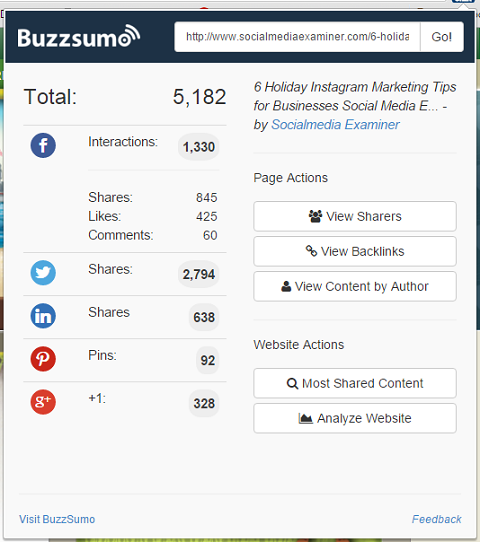The width and height of the screenshot is (480, 542).
Task: Click the Comments: label
Action: 121,235
